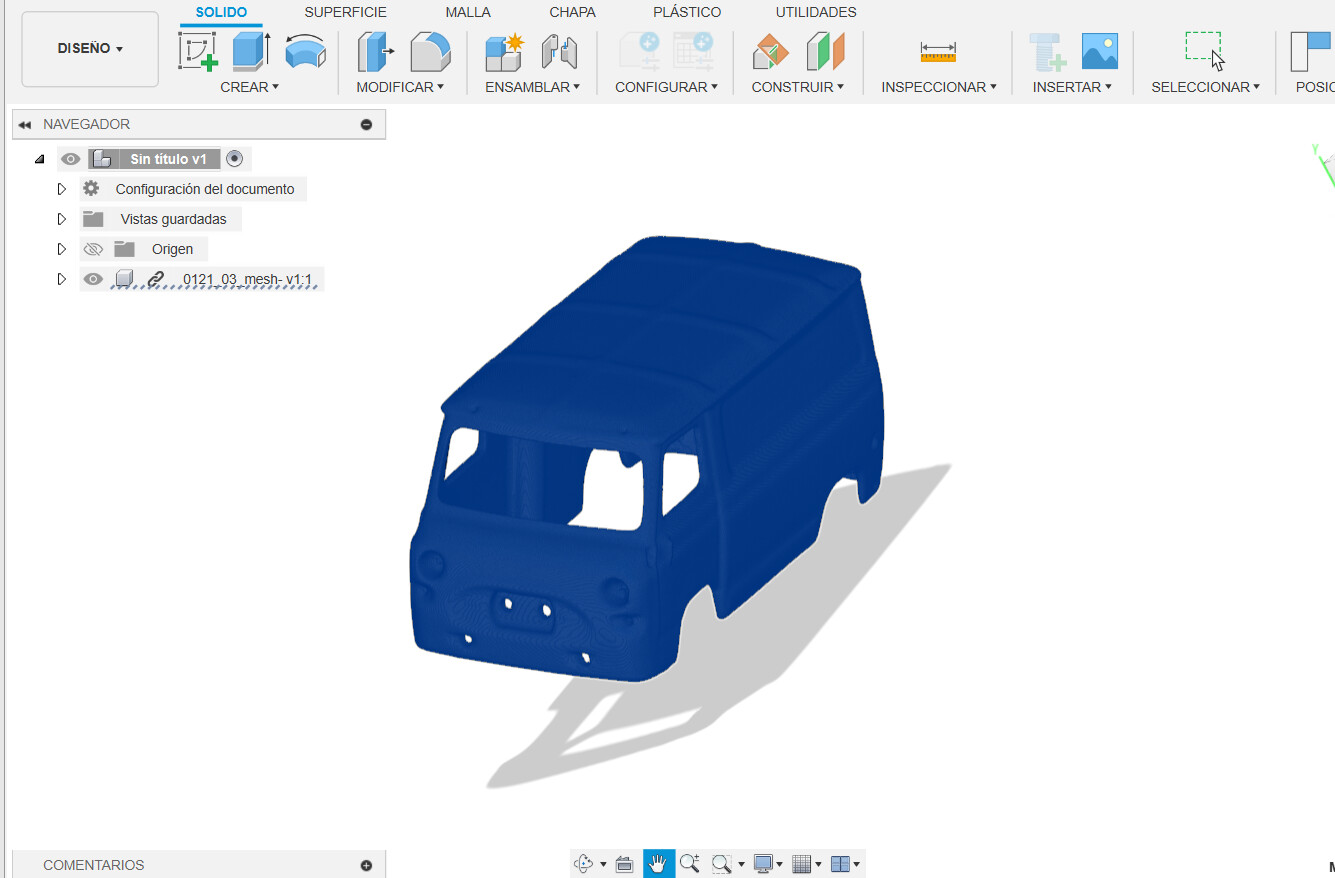
Task: Open the Grid and Snaps dropdown arrow
Action: point(818,865)
